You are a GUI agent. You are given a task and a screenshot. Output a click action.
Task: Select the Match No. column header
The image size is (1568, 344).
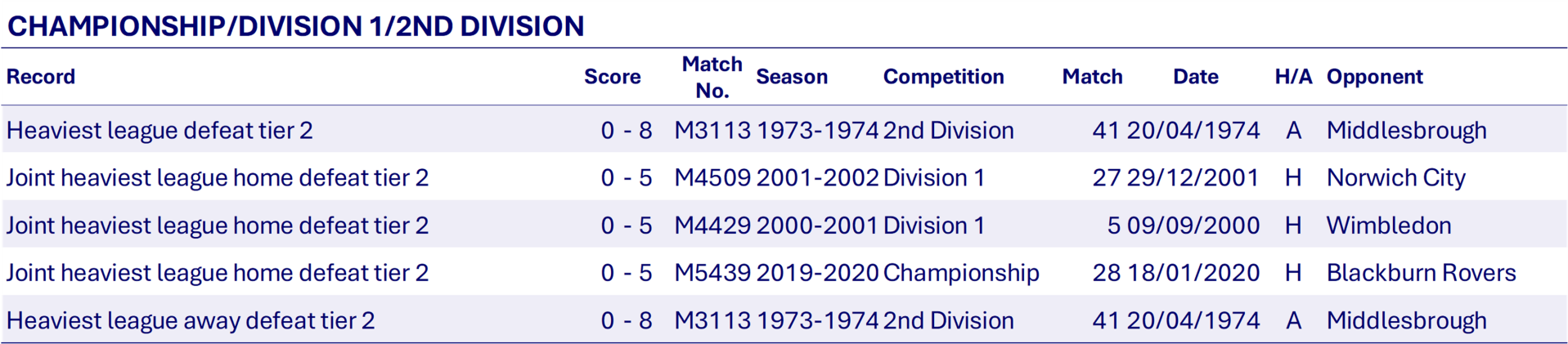[x=712, y=77]
